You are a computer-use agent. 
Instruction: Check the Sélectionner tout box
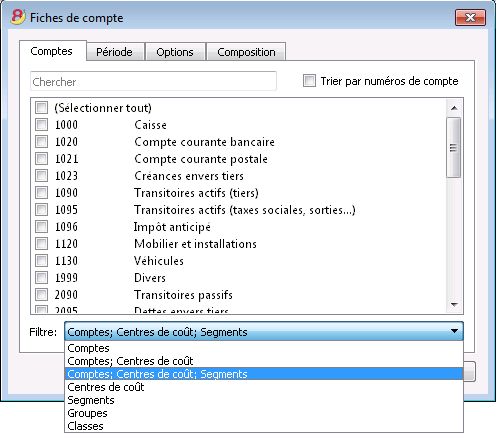click(41, 108)
